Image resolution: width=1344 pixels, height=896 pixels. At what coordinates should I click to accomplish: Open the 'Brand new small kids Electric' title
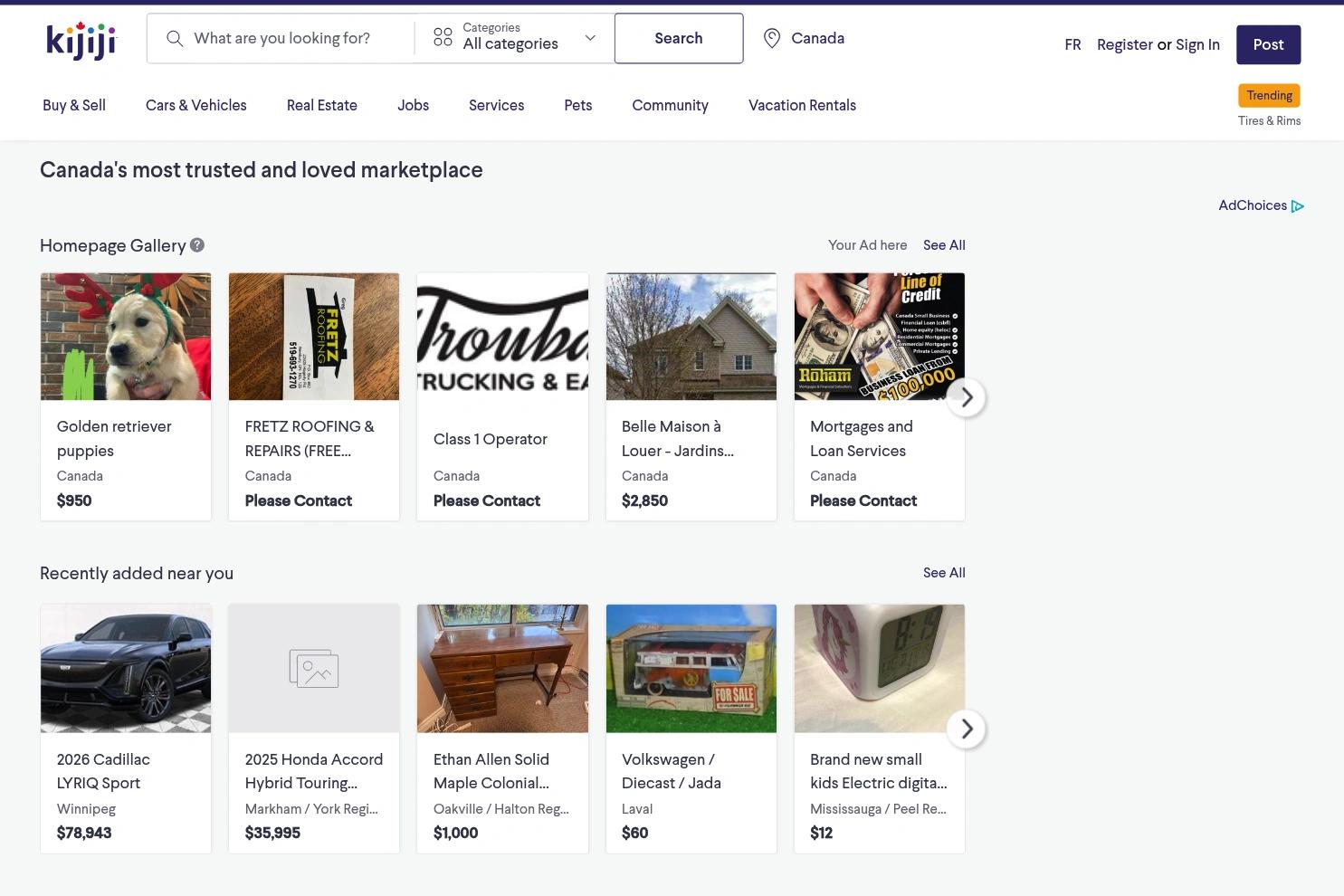tap(879, 771)
